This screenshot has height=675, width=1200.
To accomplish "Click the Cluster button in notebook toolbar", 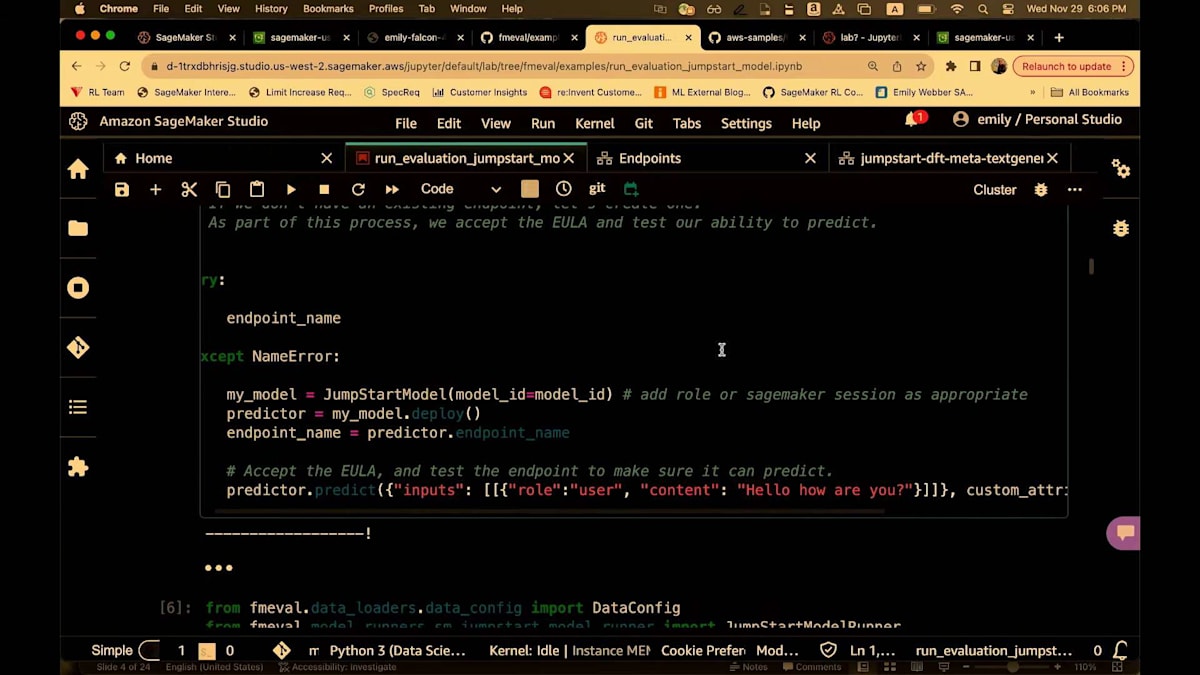I will click(x=994, y=189).
